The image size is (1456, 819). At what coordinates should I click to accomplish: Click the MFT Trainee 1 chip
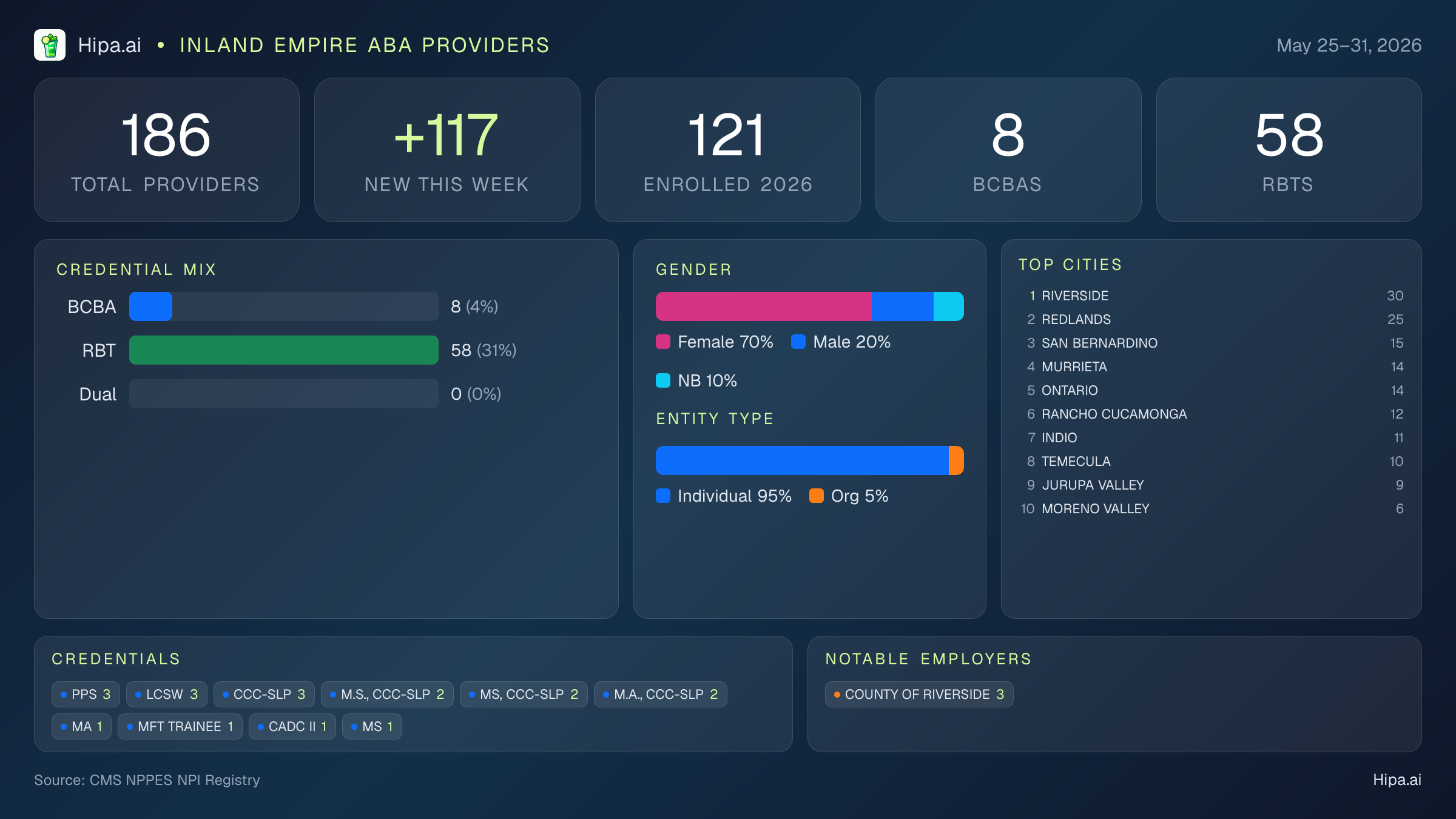pyautogui.click(x=180, y=726)
